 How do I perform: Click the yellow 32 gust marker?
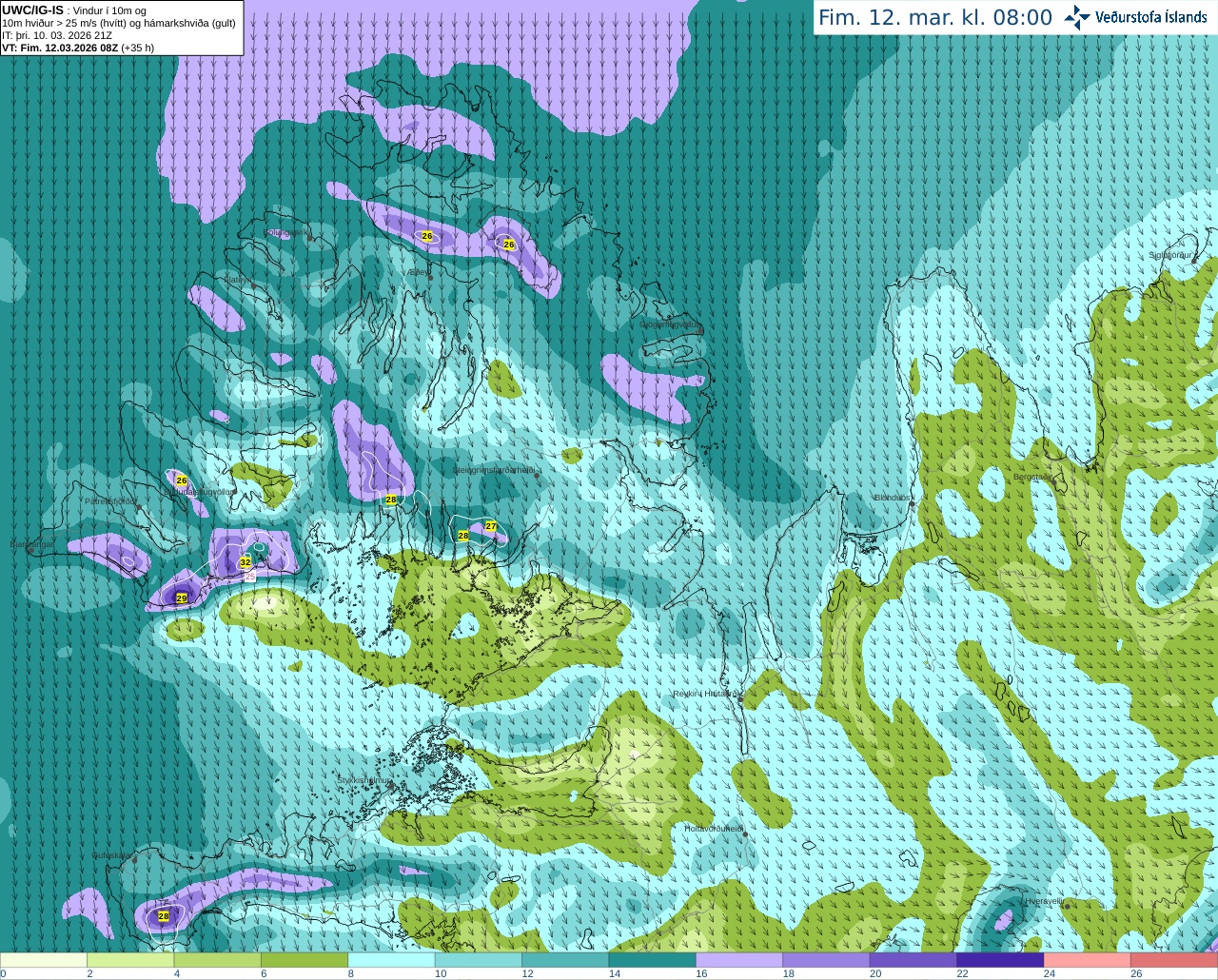tap(246, 562)
